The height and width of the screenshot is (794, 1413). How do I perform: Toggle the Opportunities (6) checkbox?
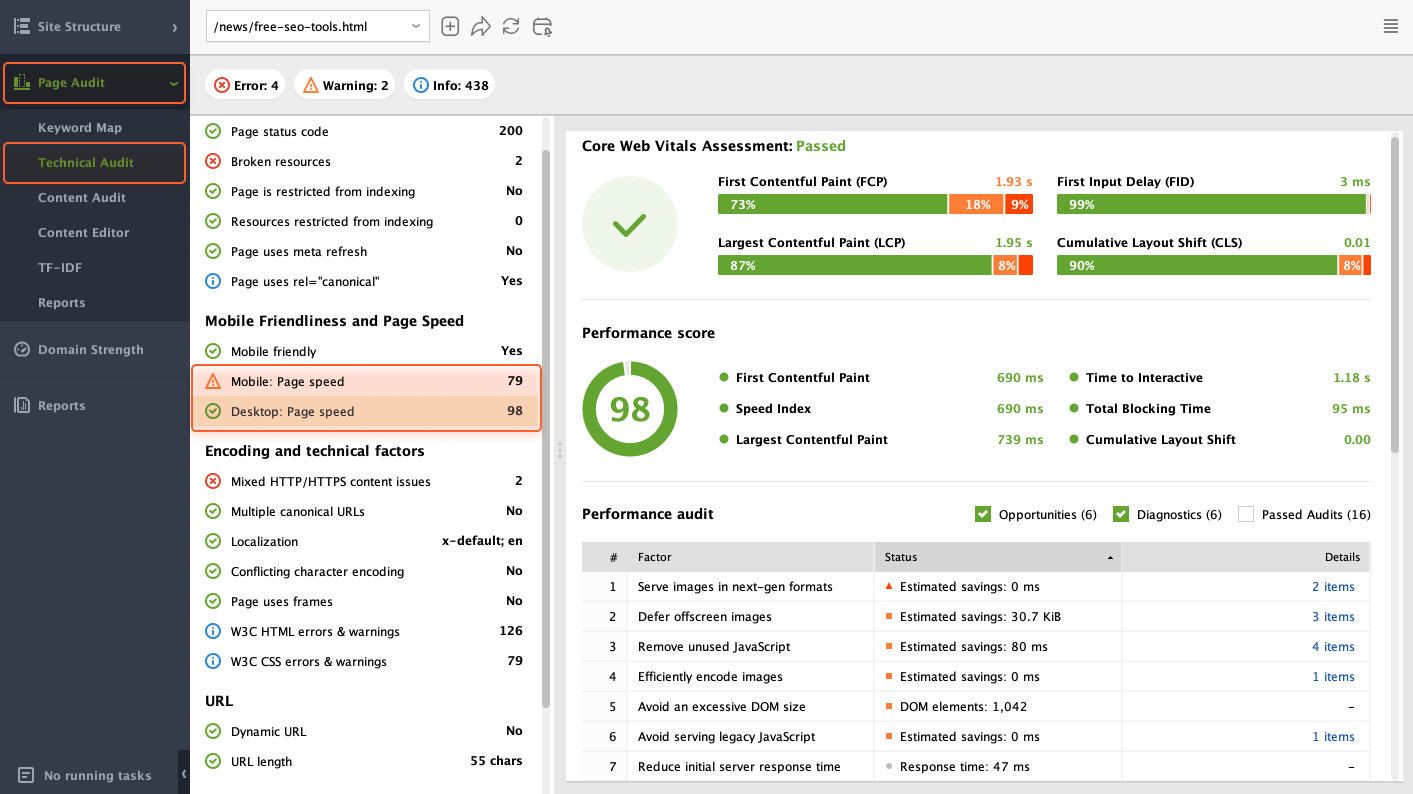[983, 514]
